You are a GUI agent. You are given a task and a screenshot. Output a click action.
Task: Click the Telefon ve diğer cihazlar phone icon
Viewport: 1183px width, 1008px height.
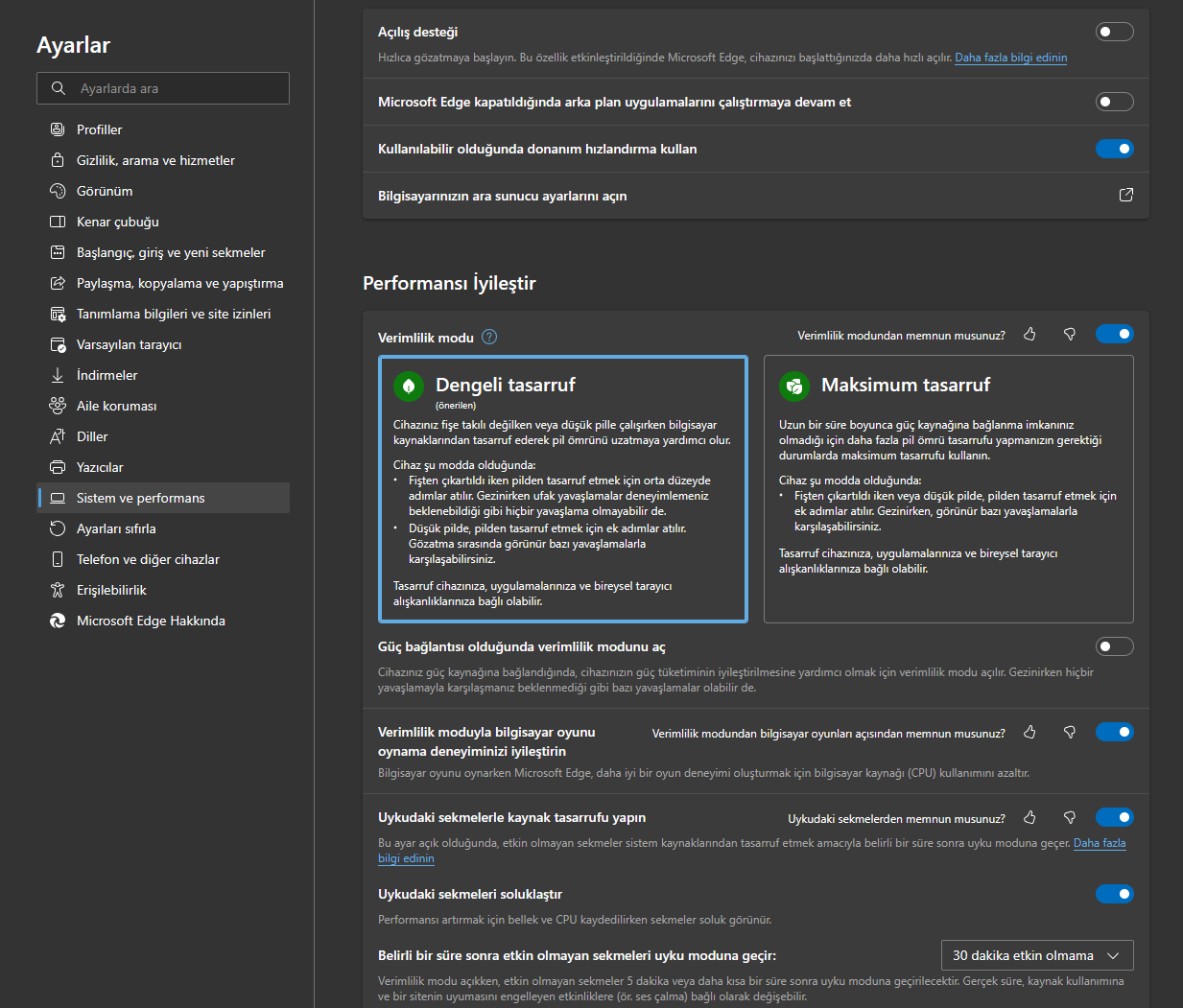click(58, 559)
